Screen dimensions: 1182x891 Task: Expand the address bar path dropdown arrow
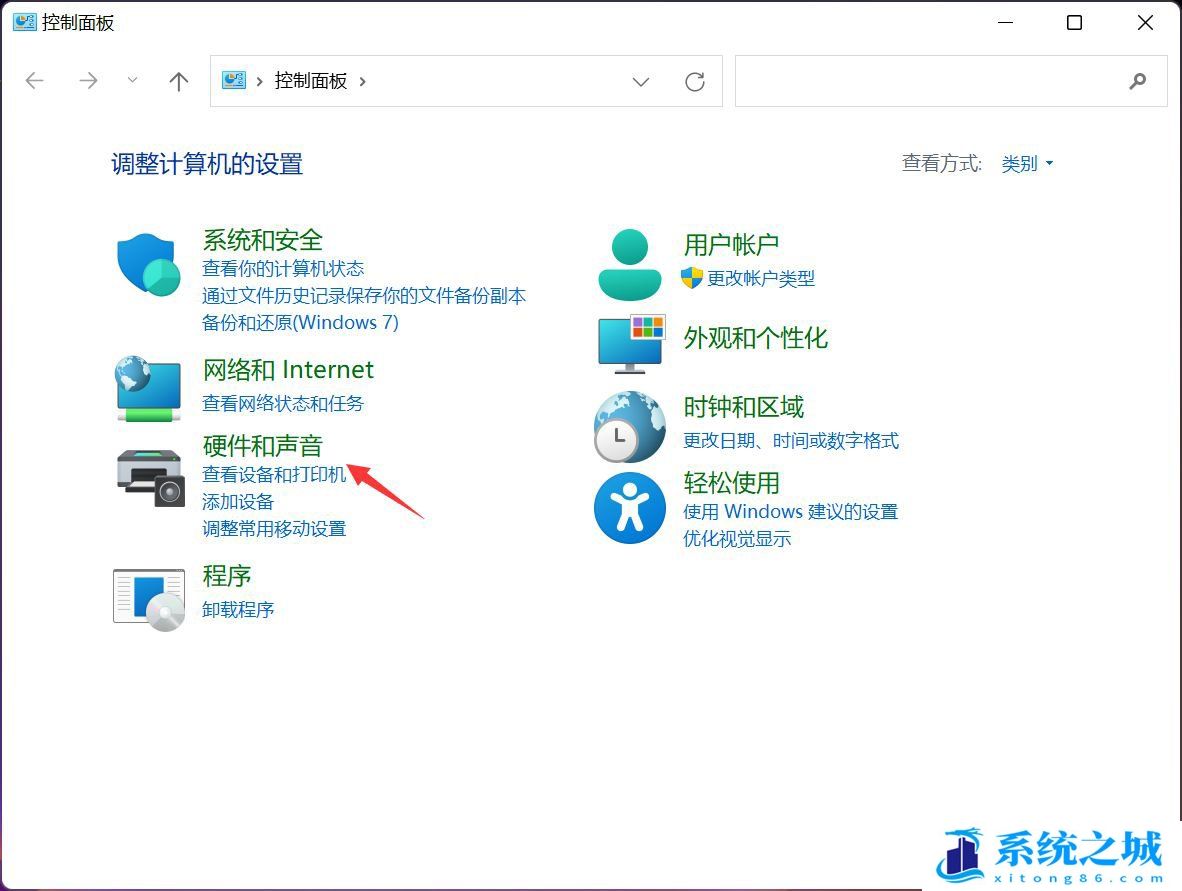click(x=640, y=82)
